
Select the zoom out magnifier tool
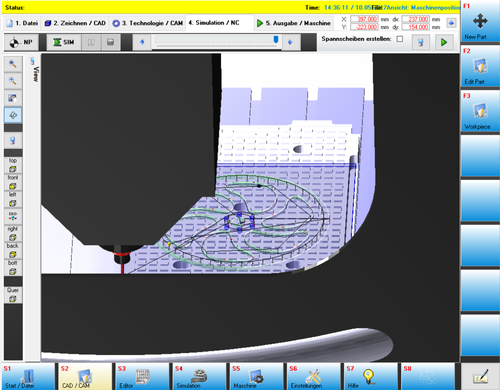13,81
